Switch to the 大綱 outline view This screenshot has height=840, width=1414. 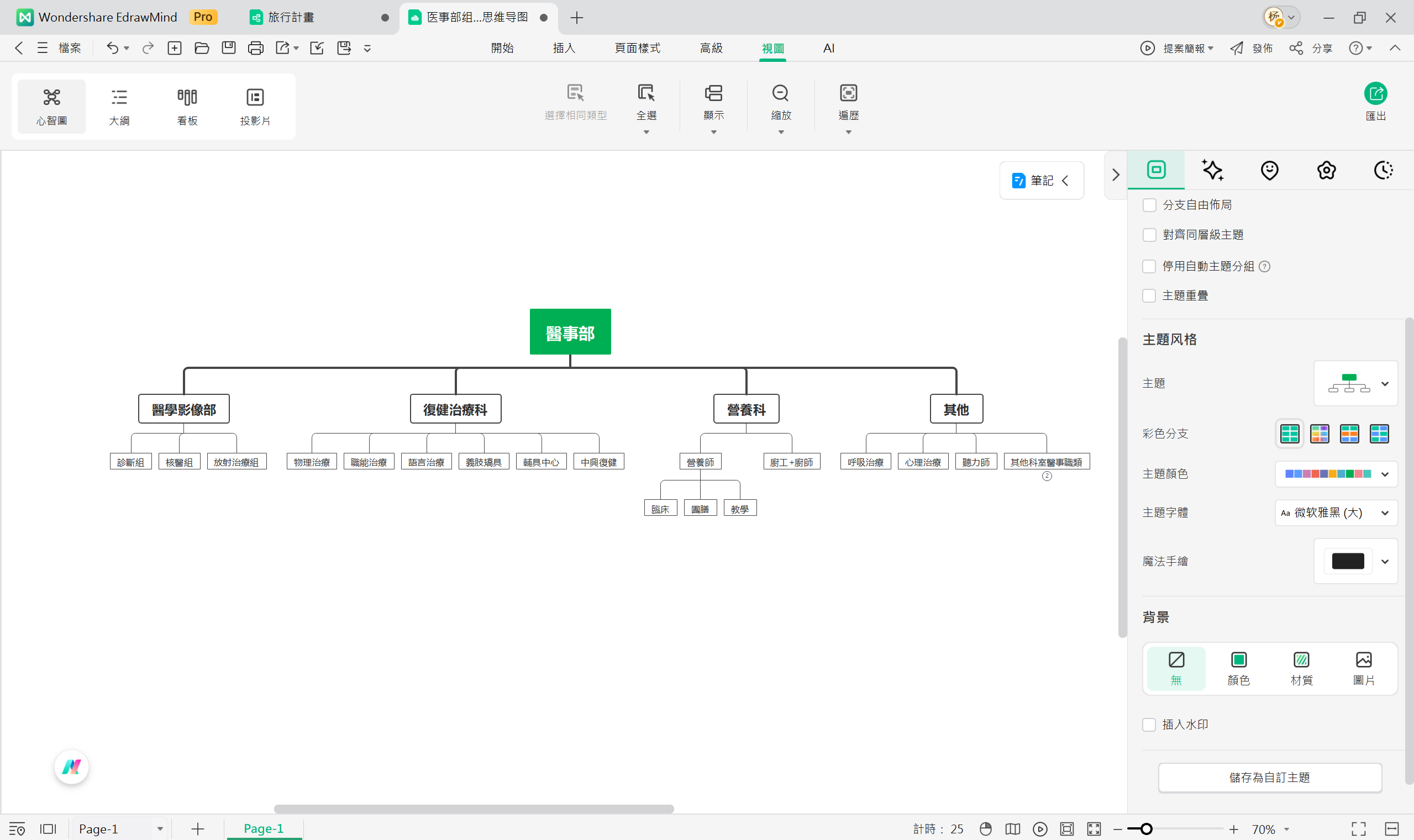coord(119,106)
